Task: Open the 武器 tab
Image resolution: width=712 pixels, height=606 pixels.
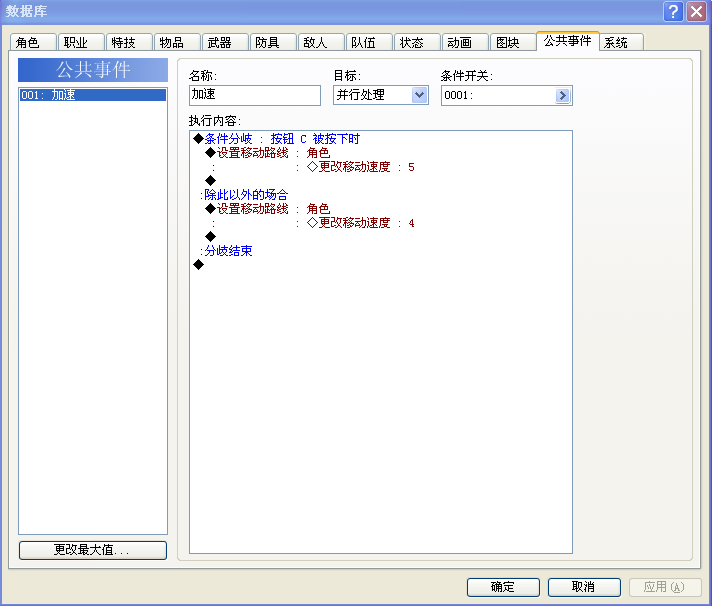Action: click(x=226, y=42)
